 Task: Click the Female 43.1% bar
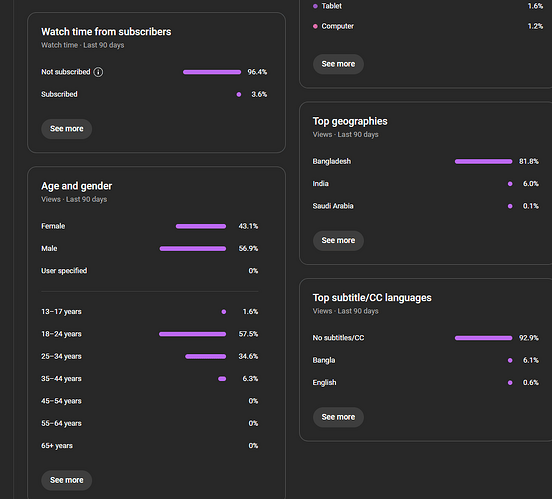click(x=201, y=226)
